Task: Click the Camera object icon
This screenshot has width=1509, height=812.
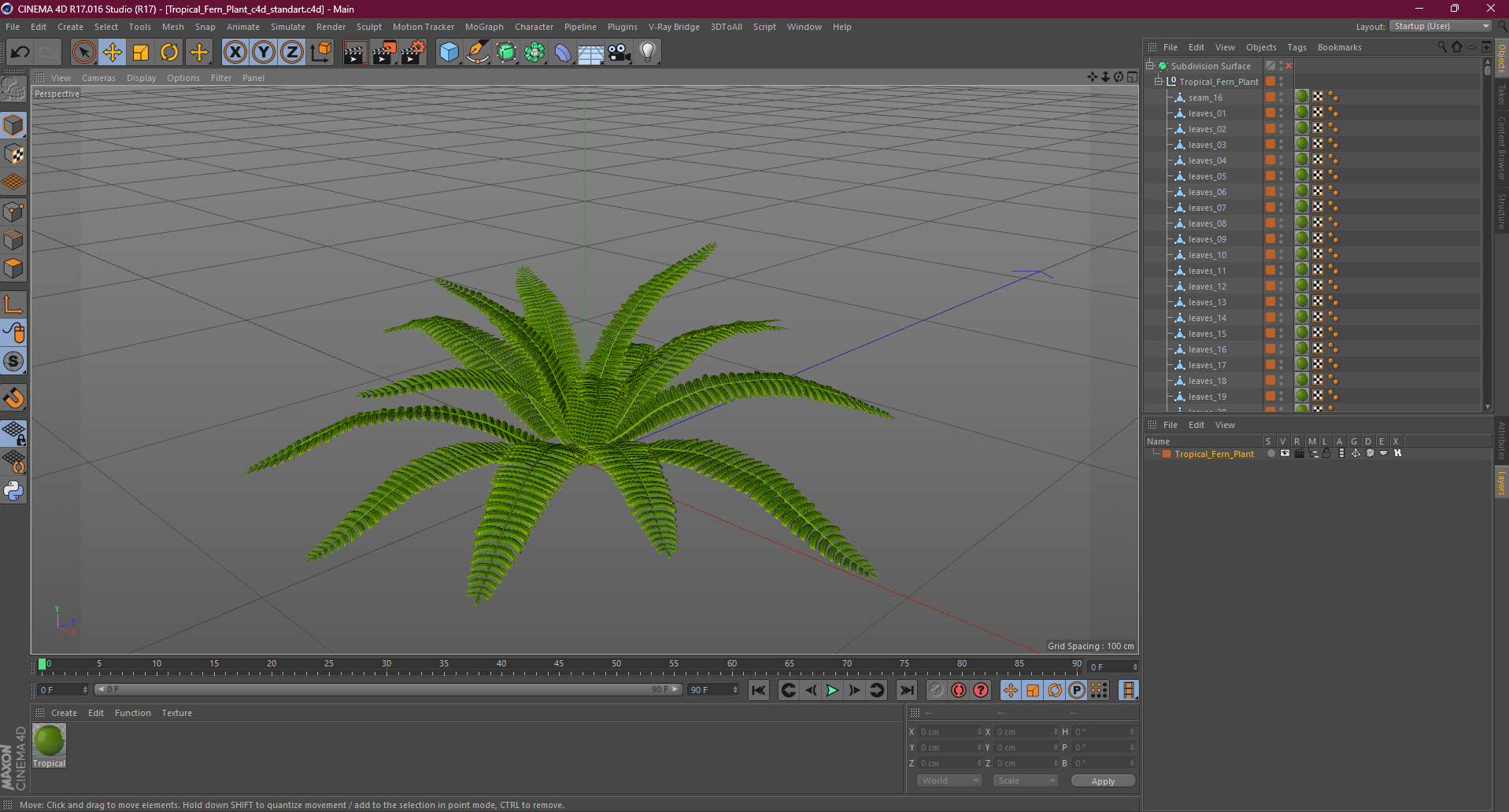Action: pos(620,53)
